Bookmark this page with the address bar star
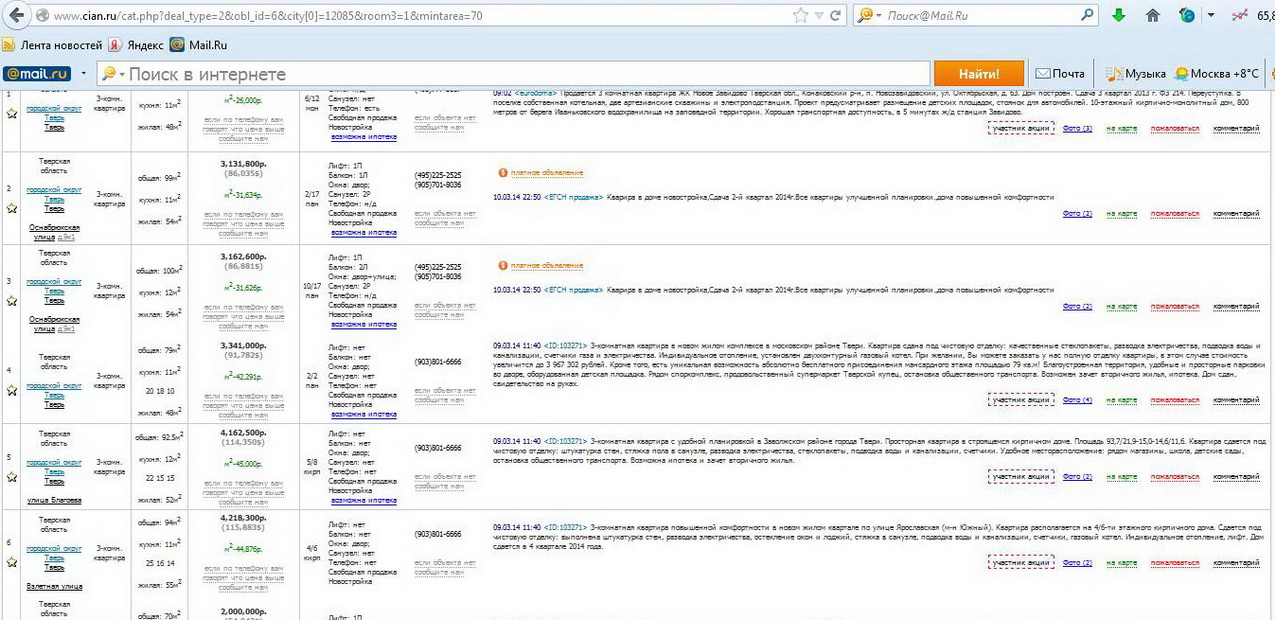1275x620 pixels. point(800,16)
